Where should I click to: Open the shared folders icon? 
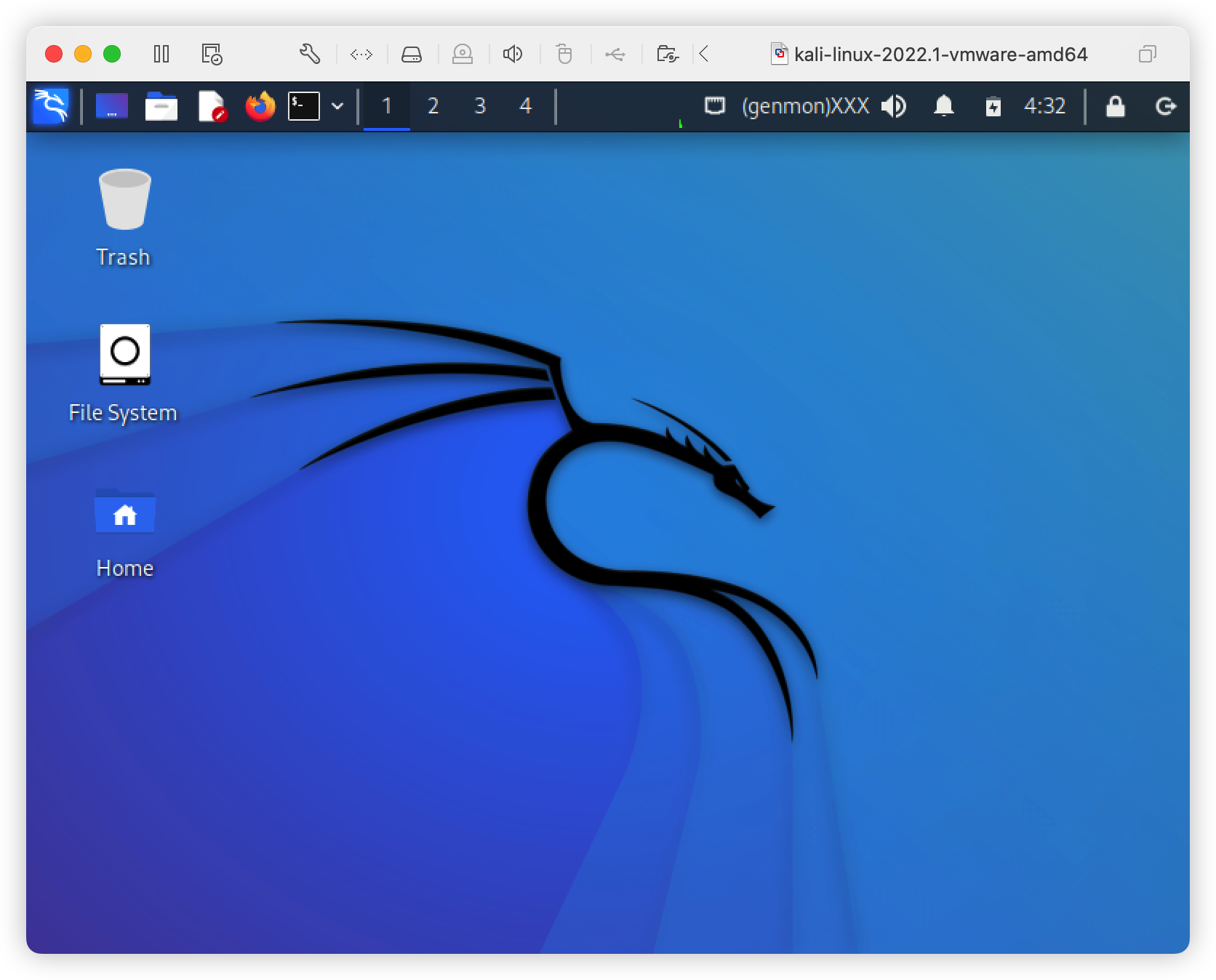click(667, 54)
